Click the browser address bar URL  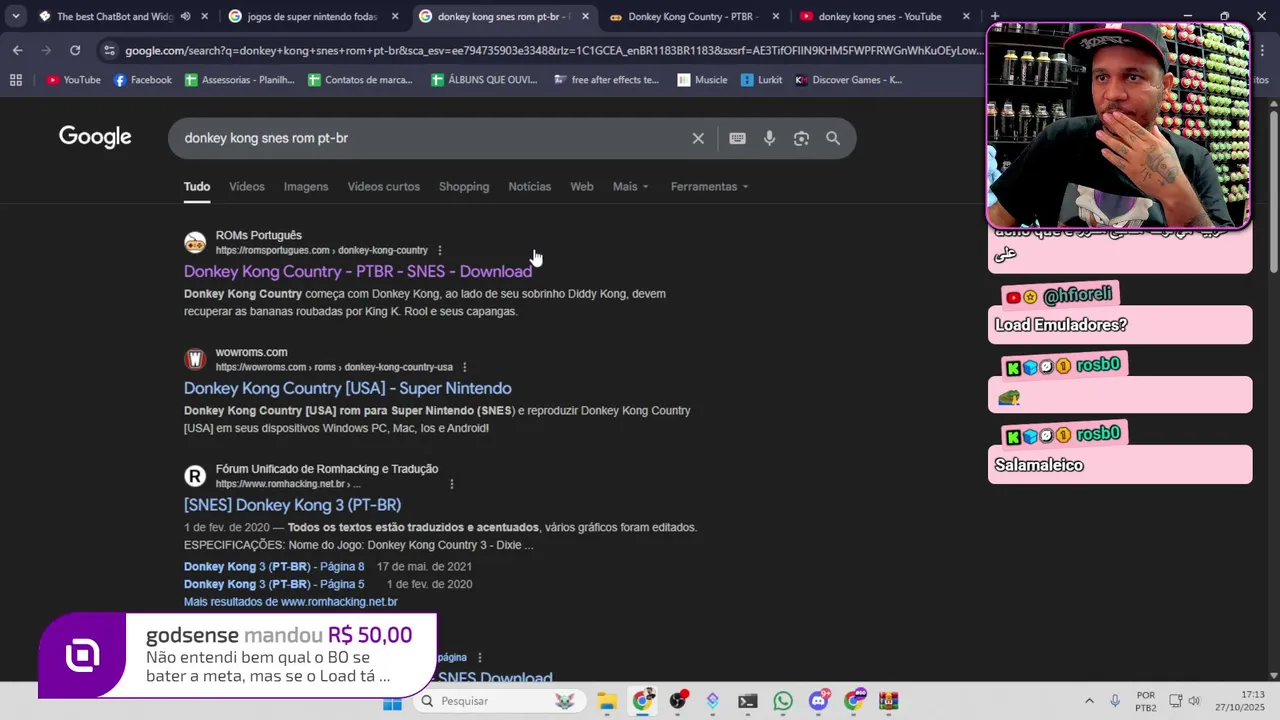pyautogui.click(x=554, y=50)
